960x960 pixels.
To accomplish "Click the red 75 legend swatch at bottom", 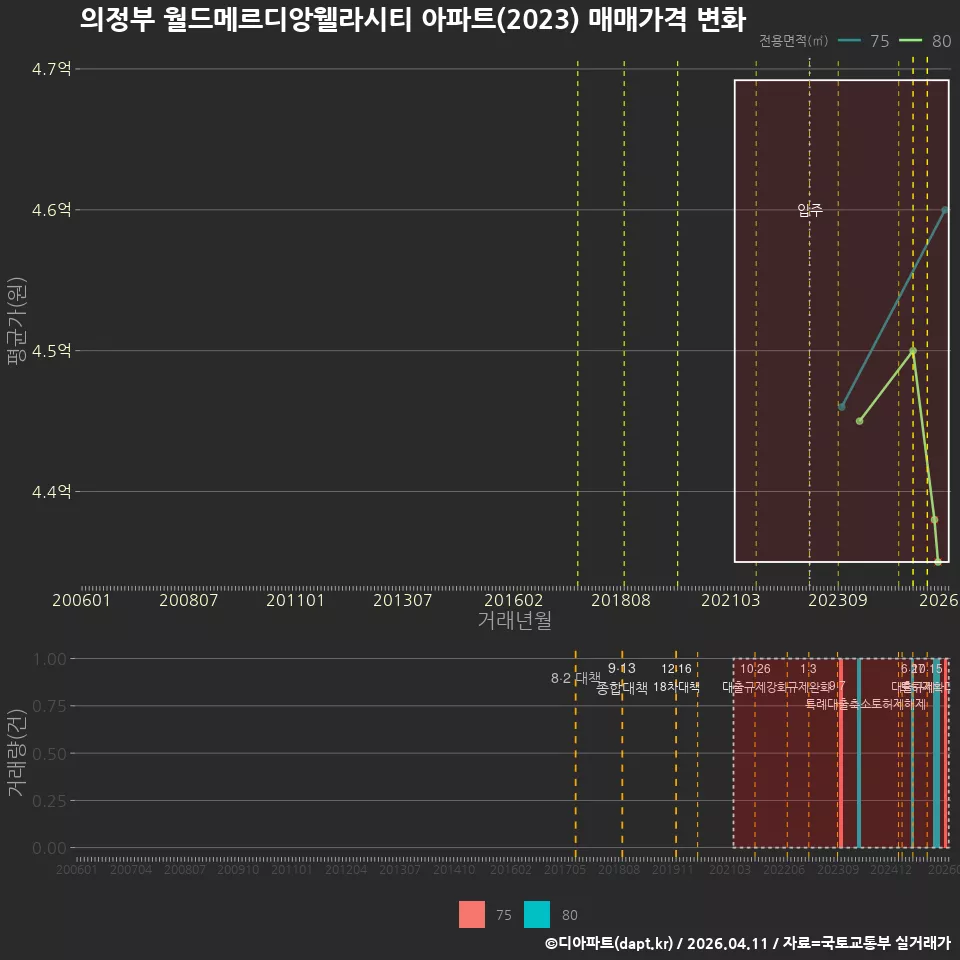I will pyautogui.click(x=471, y=914).
